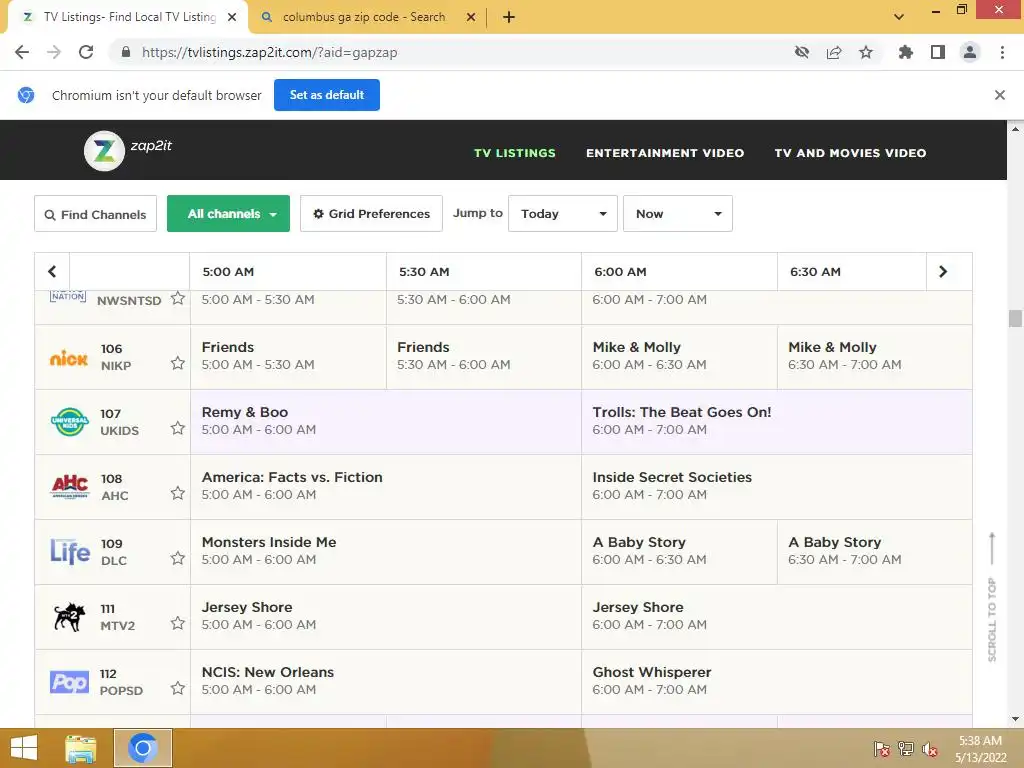
Task: Open the browser extensions puzzle icon
Action: [905, 52]
